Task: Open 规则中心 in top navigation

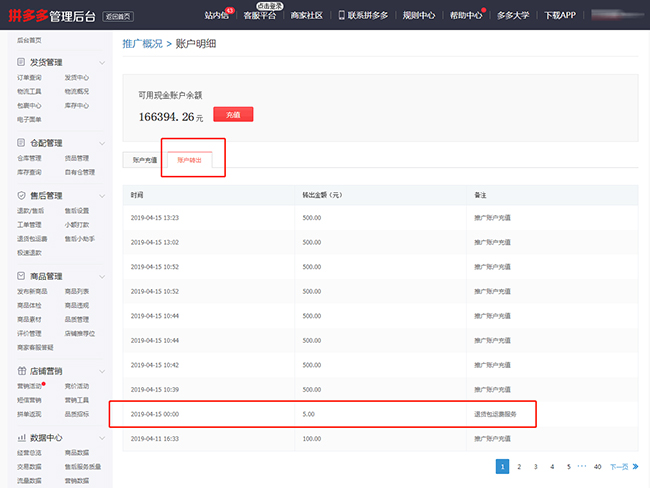Action: [x=419, y=15]
